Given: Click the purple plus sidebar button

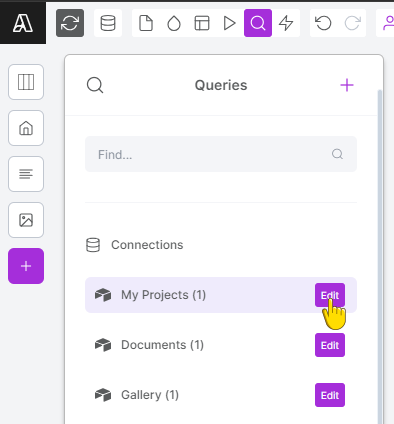Looking at the screenshot, I should [x=26, y=266].
